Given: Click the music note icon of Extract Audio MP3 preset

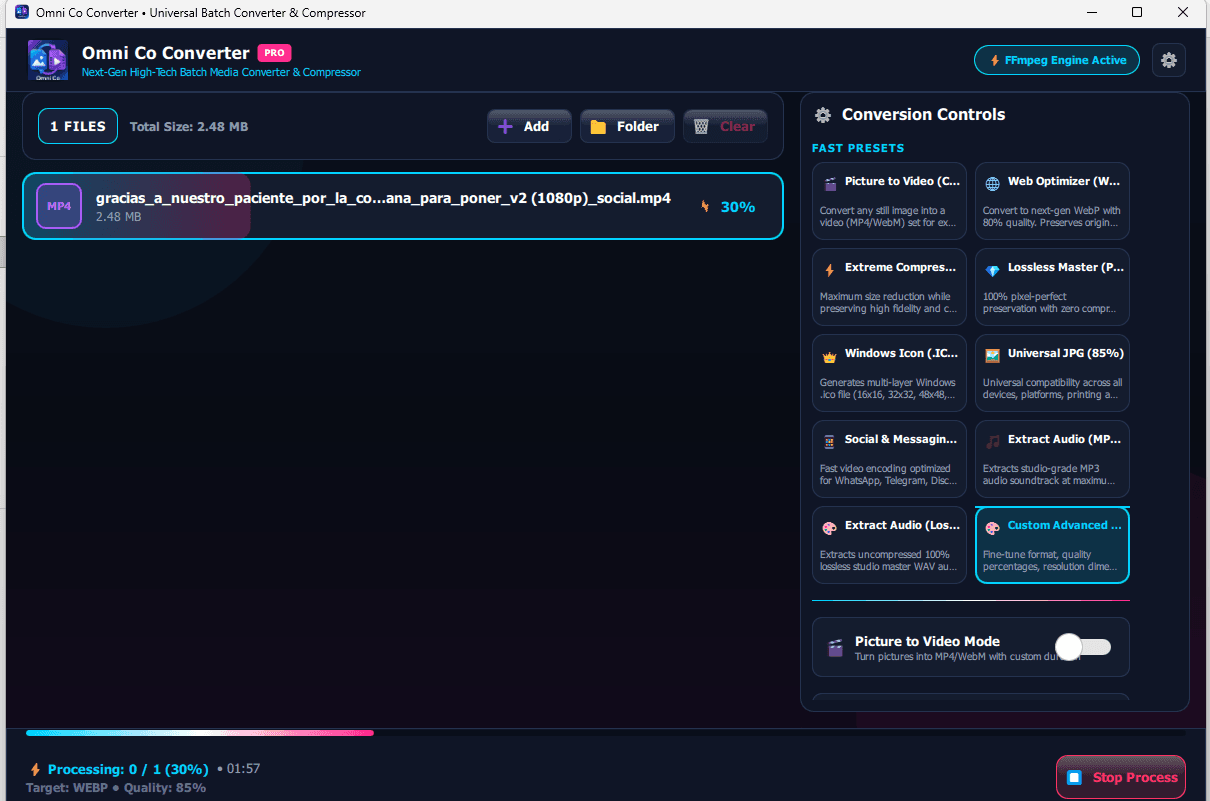Looking at the screenshot, I should pyautogui.click(x=992, y=441).
